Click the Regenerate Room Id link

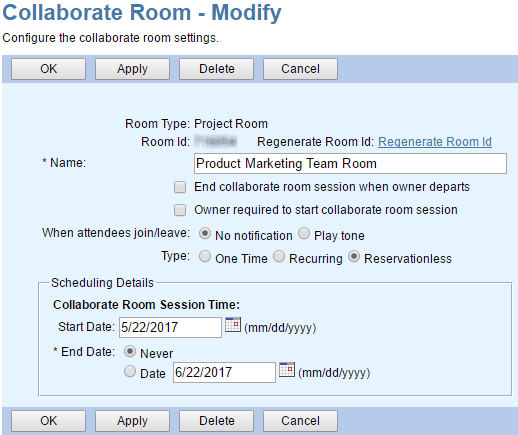[x=435, y=142]
